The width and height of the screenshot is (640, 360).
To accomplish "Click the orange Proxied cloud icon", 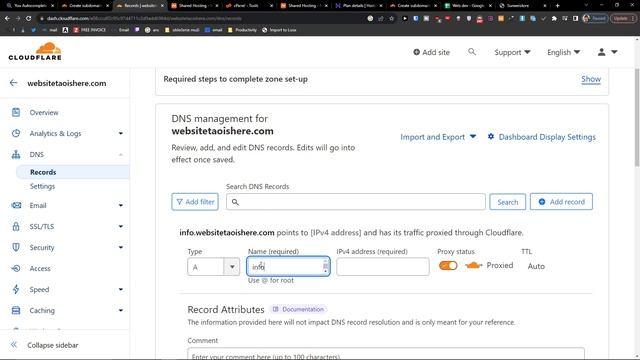I will pyautogui.click(x=473, y=266).
